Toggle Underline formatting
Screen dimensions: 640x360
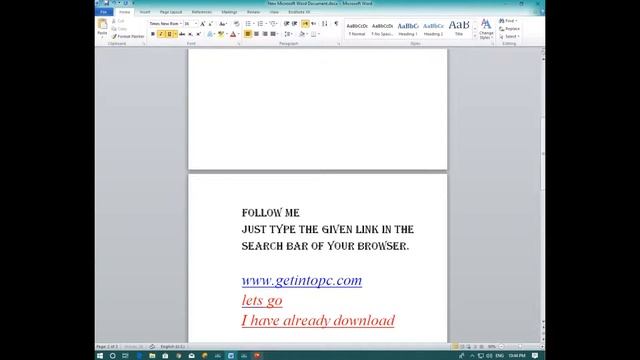tap(169, 34)
